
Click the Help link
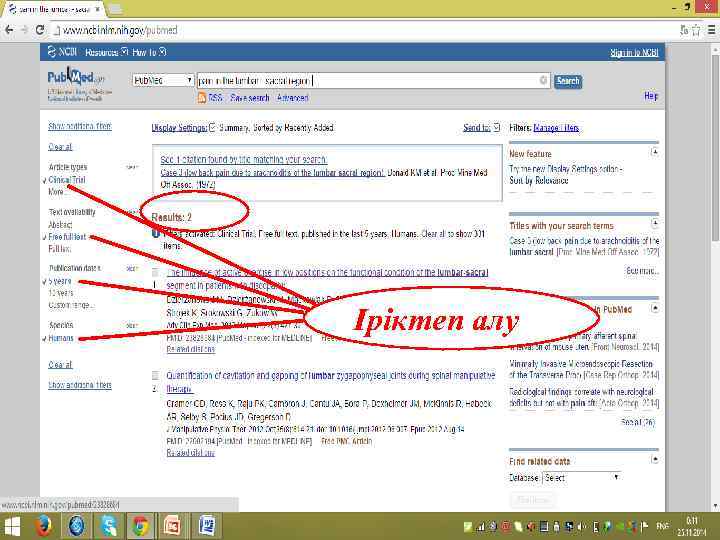coord(651,96)
